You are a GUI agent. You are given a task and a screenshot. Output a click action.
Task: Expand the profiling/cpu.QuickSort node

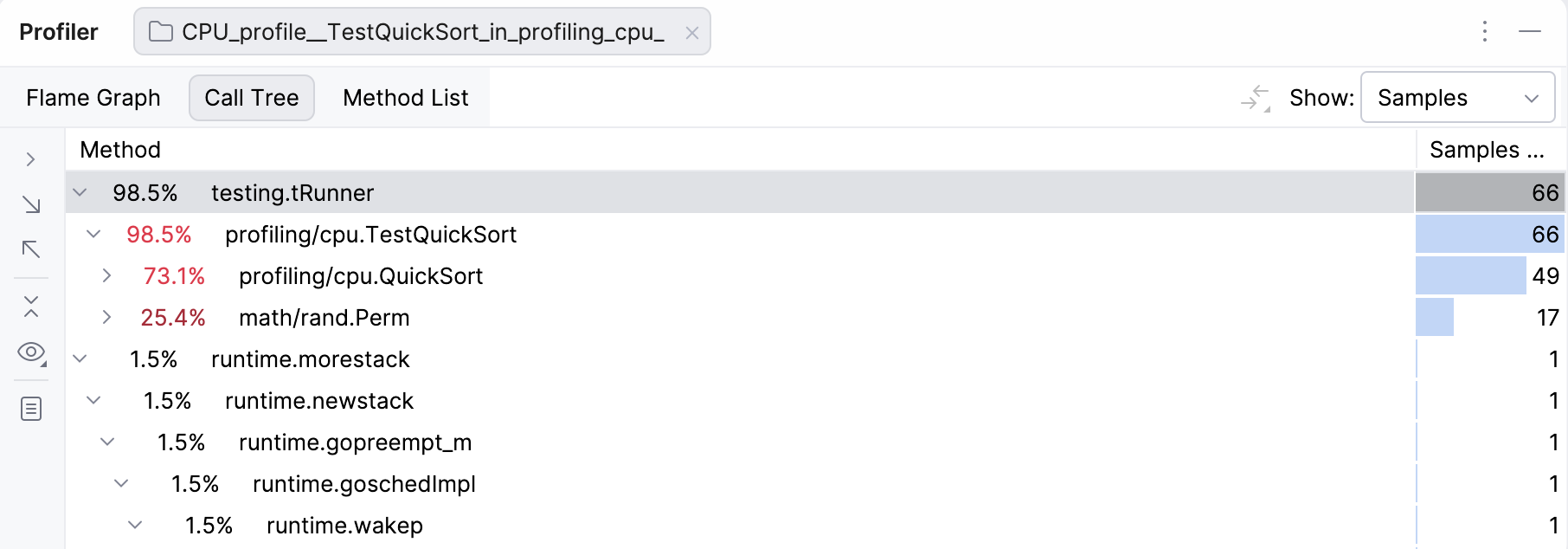coord(106,275)
